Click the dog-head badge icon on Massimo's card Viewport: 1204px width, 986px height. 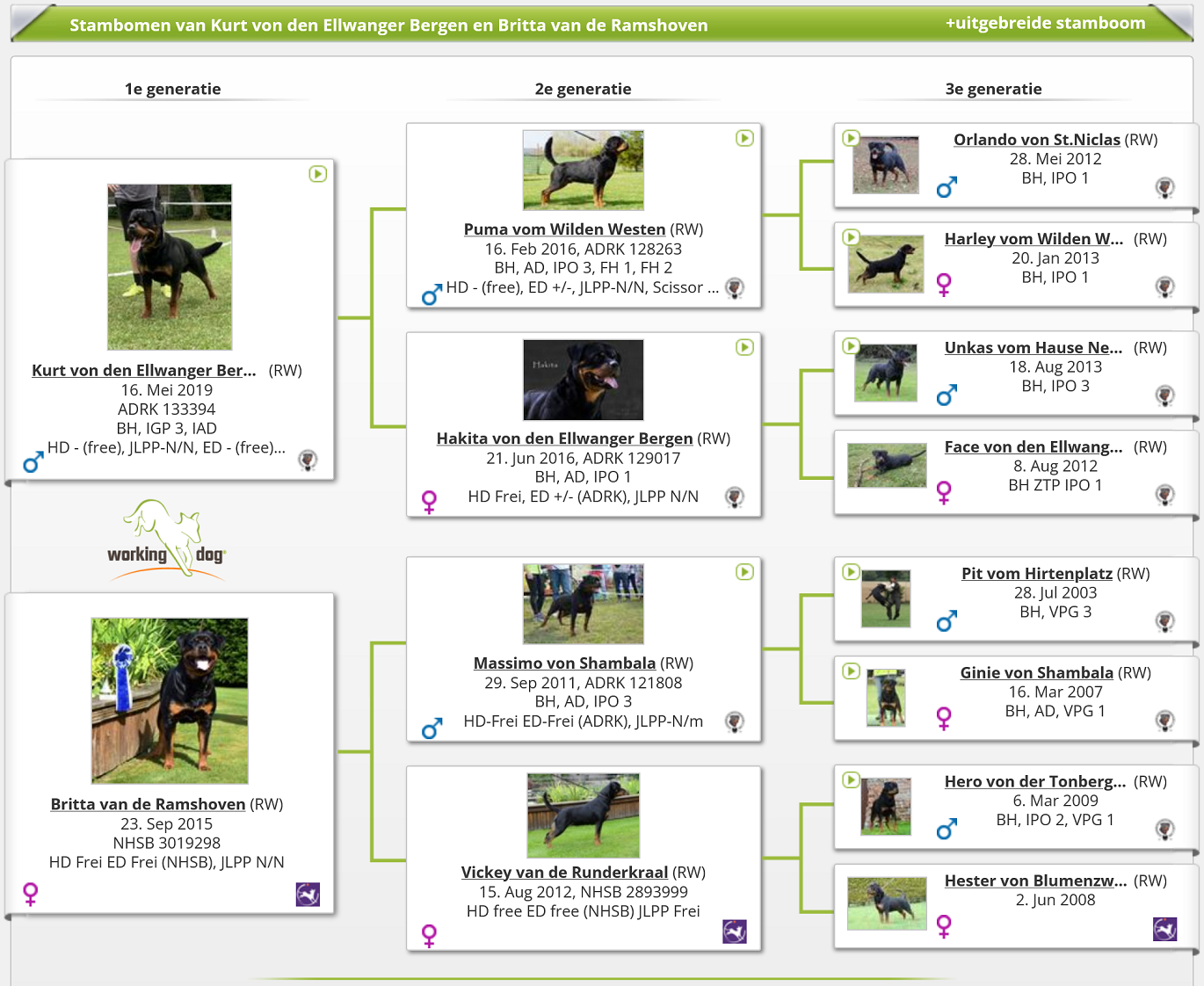coord(735,722)
